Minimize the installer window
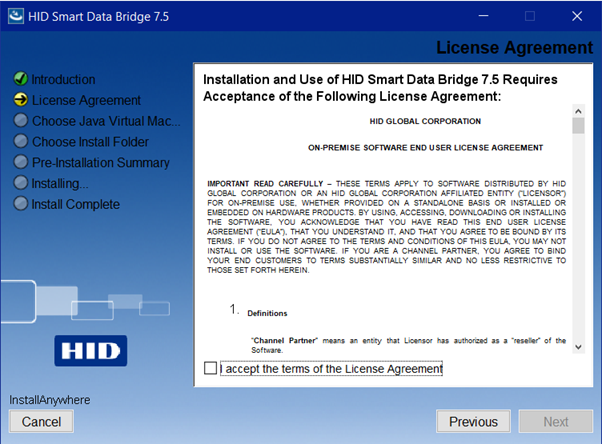Viewport: 602px width, 444px height. [483, 16]
